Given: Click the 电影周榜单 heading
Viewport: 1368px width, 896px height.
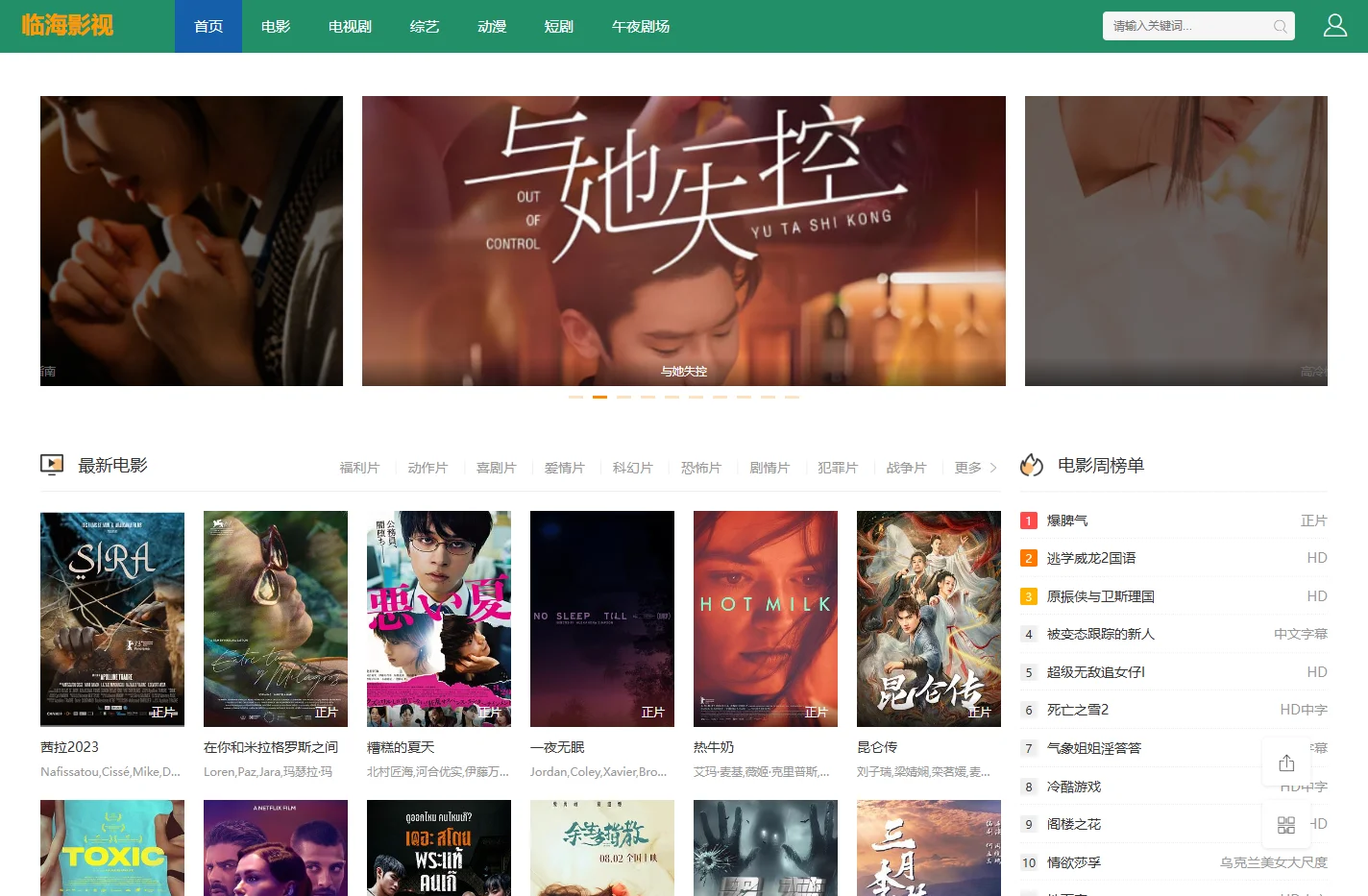Looking at the screenshot, I should (x=1101, y=466).
